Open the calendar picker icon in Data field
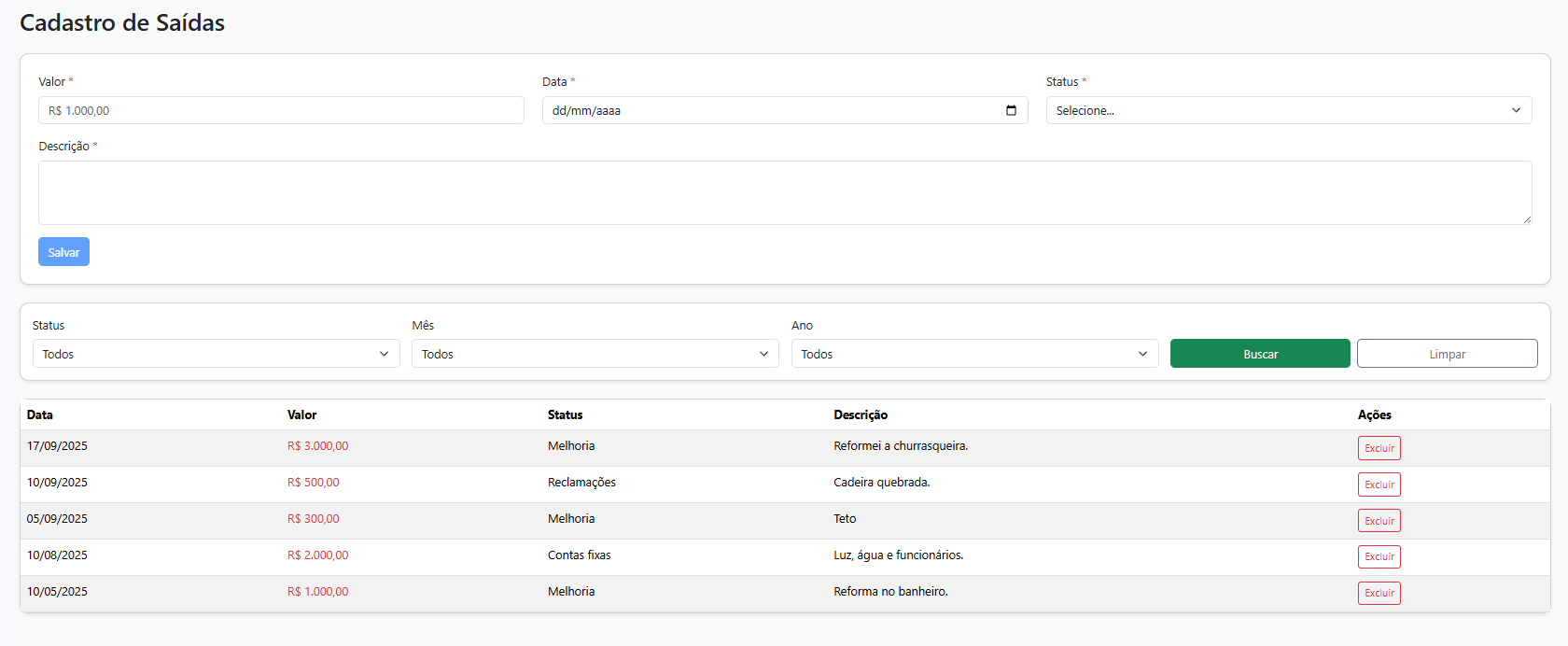The width and height of the screenshot is (1568, 646). coord(1011,110)
